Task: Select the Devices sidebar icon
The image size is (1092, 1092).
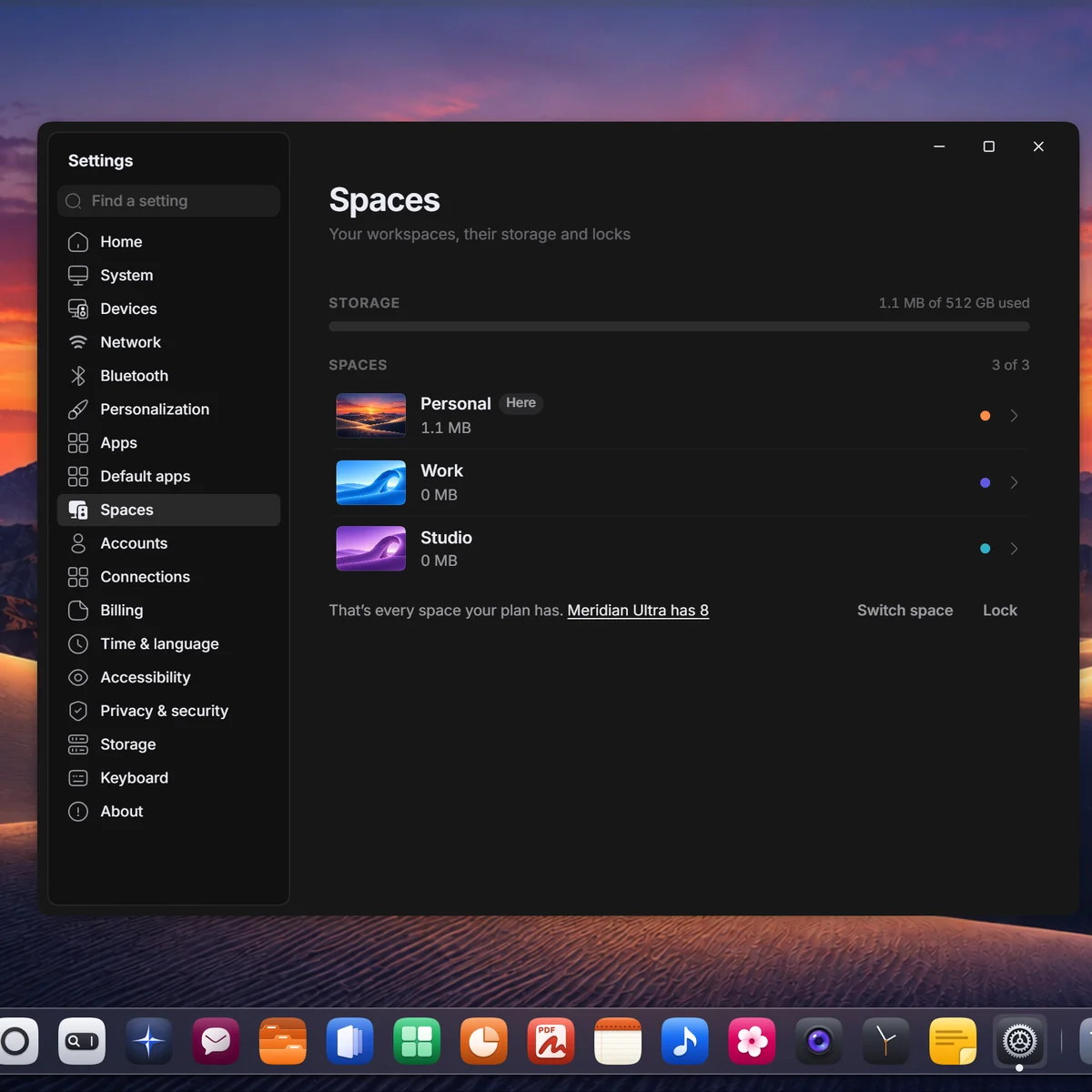Action: [78, 309]
